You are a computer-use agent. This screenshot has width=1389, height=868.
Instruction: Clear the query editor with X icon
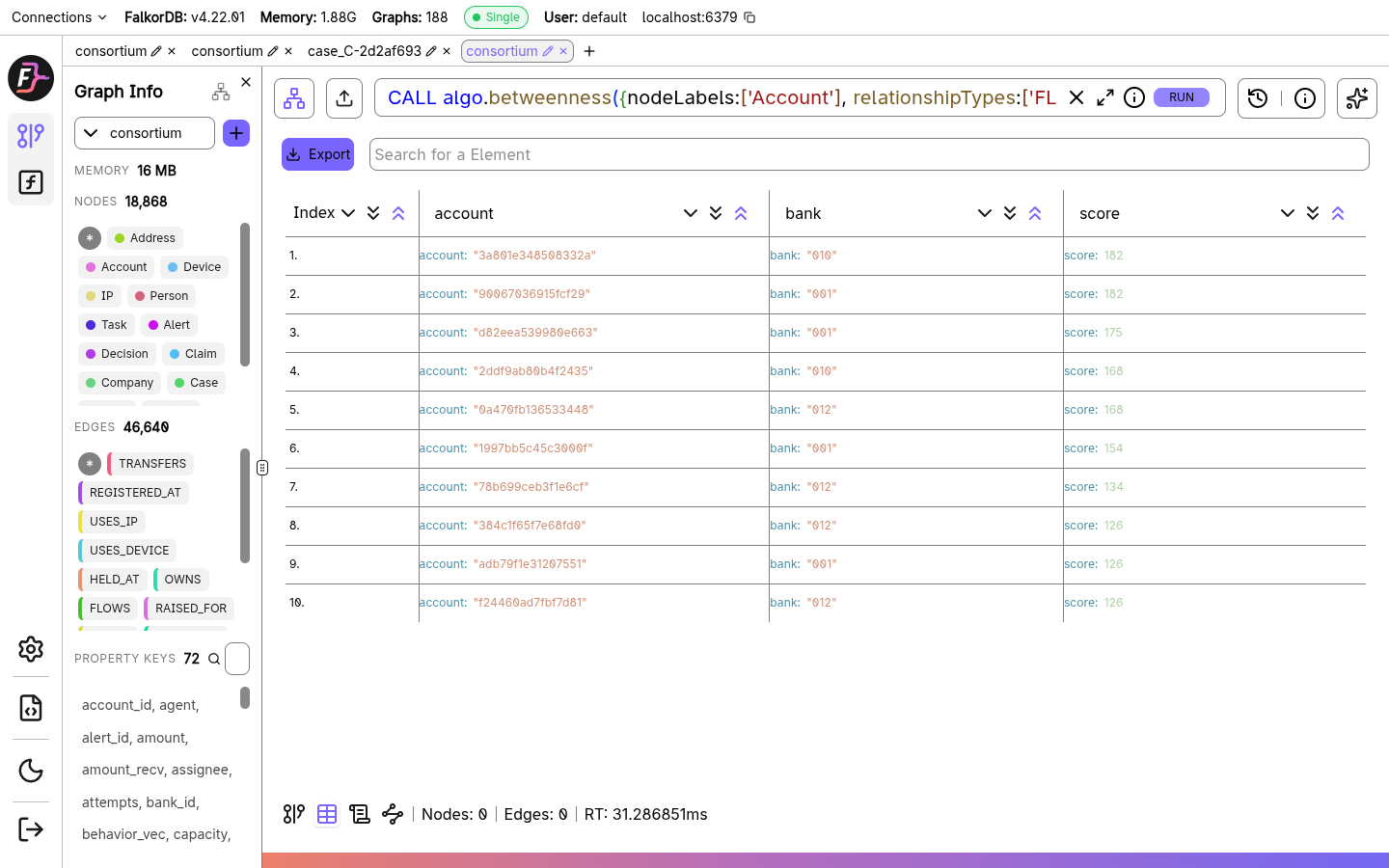coord(1076,97)
